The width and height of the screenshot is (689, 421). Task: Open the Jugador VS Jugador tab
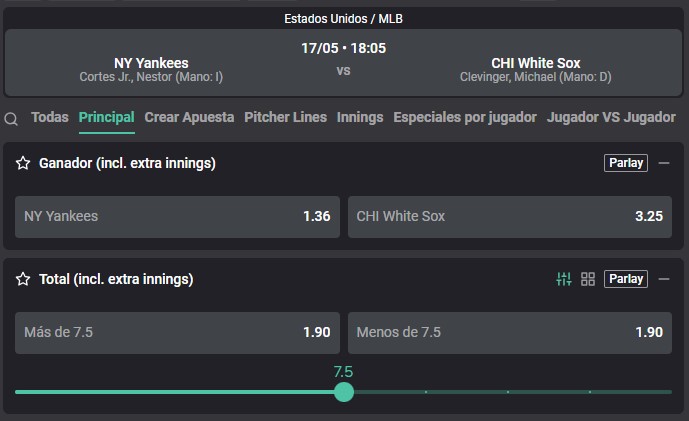click(611, 117)
